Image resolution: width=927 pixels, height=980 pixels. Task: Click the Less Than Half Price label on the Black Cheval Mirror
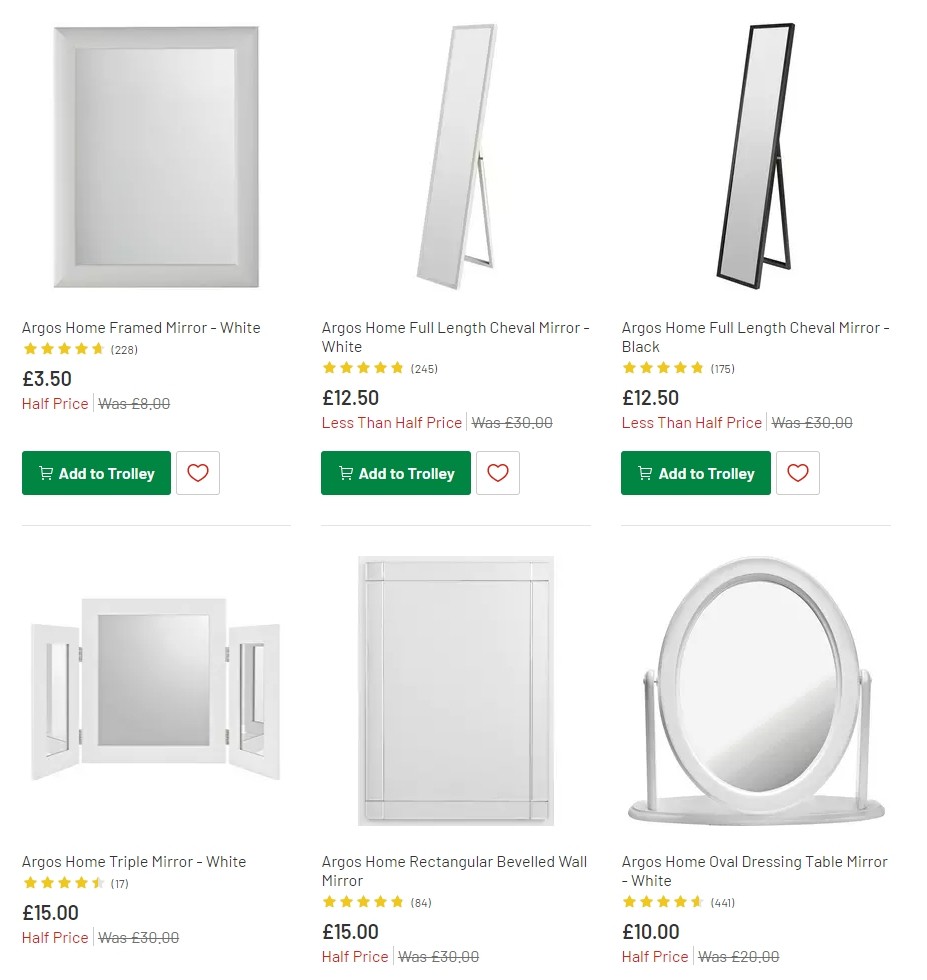pyautogui.click(x=692, y=423)
